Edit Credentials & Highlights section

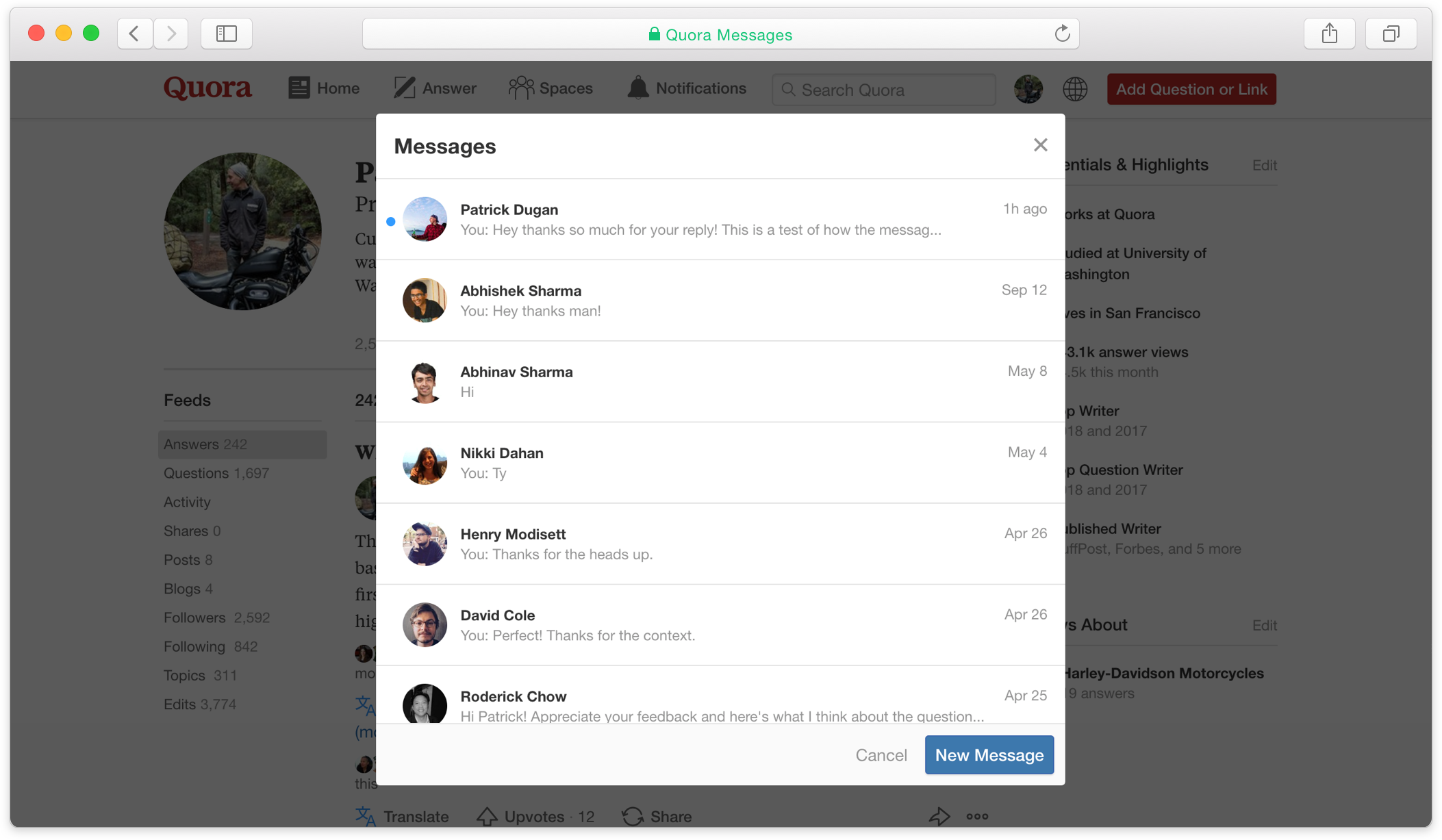(1264, 165)
